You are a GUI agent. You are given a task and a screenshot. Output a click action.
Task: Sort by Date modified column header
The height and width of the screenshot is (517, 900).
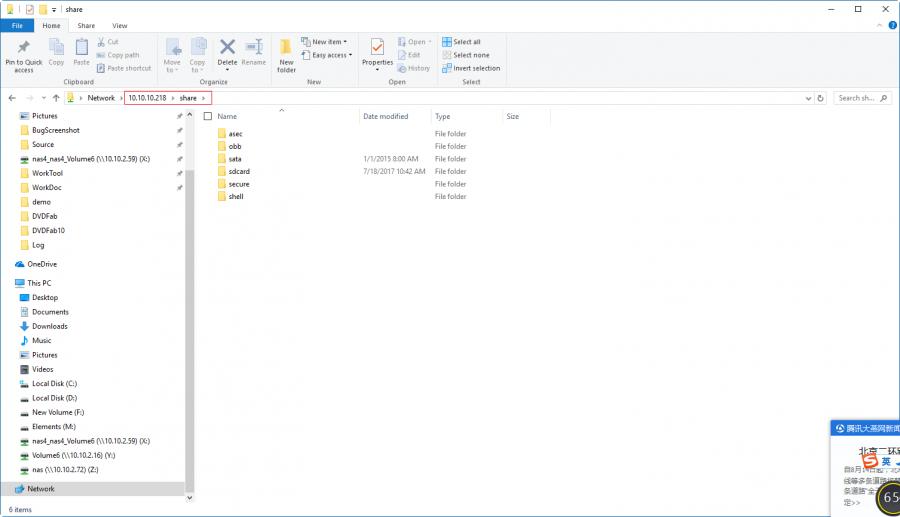385,116
